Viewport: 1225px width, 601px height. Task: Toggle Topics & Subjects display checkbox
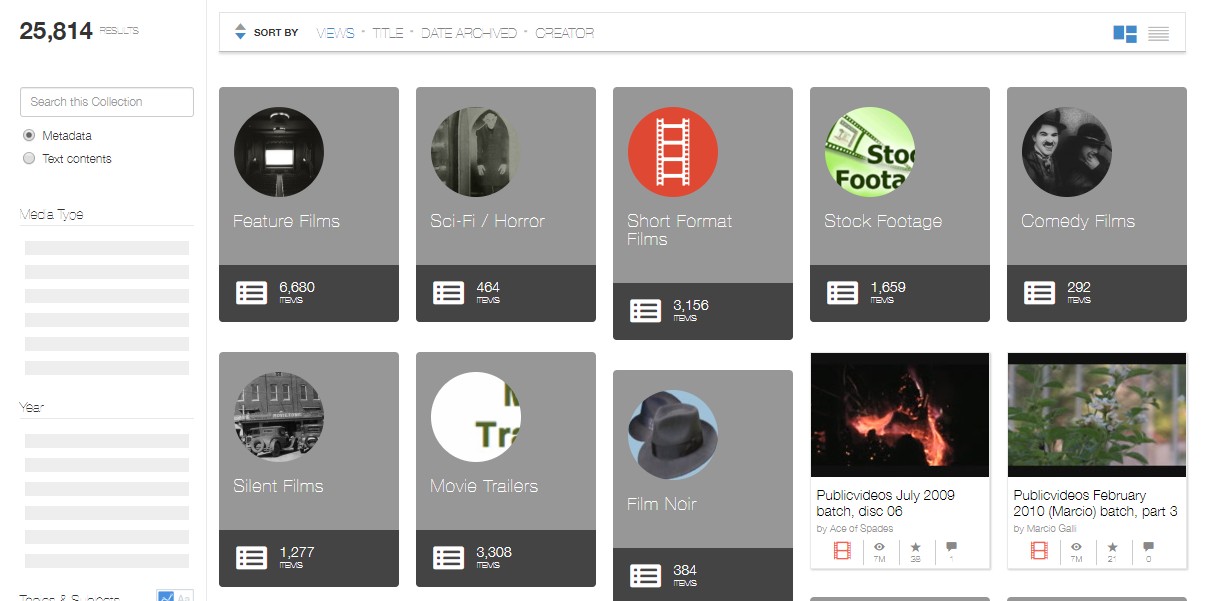tap(166, 596)
